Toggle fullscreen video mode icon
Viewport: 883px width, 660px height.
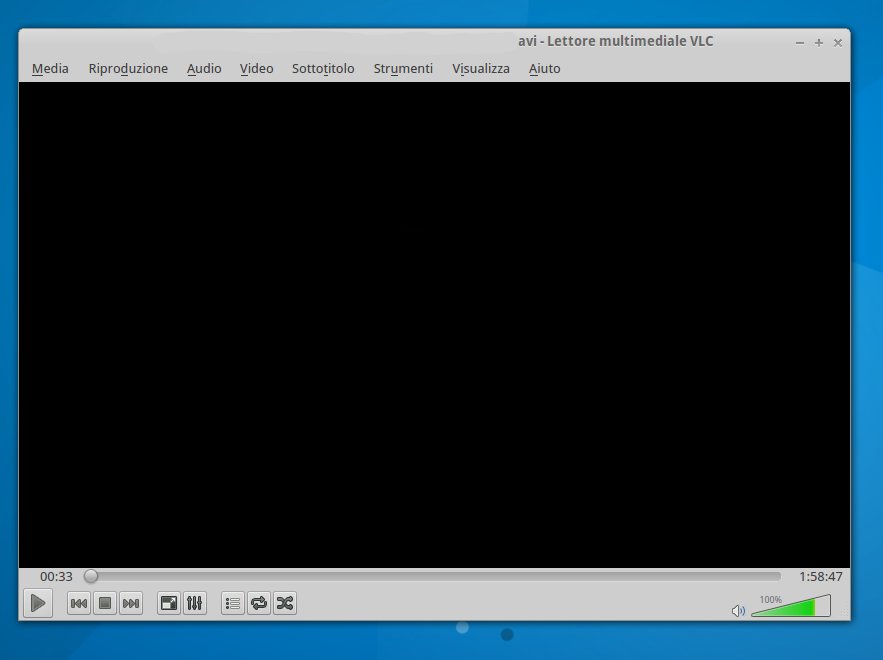point(169,603)
